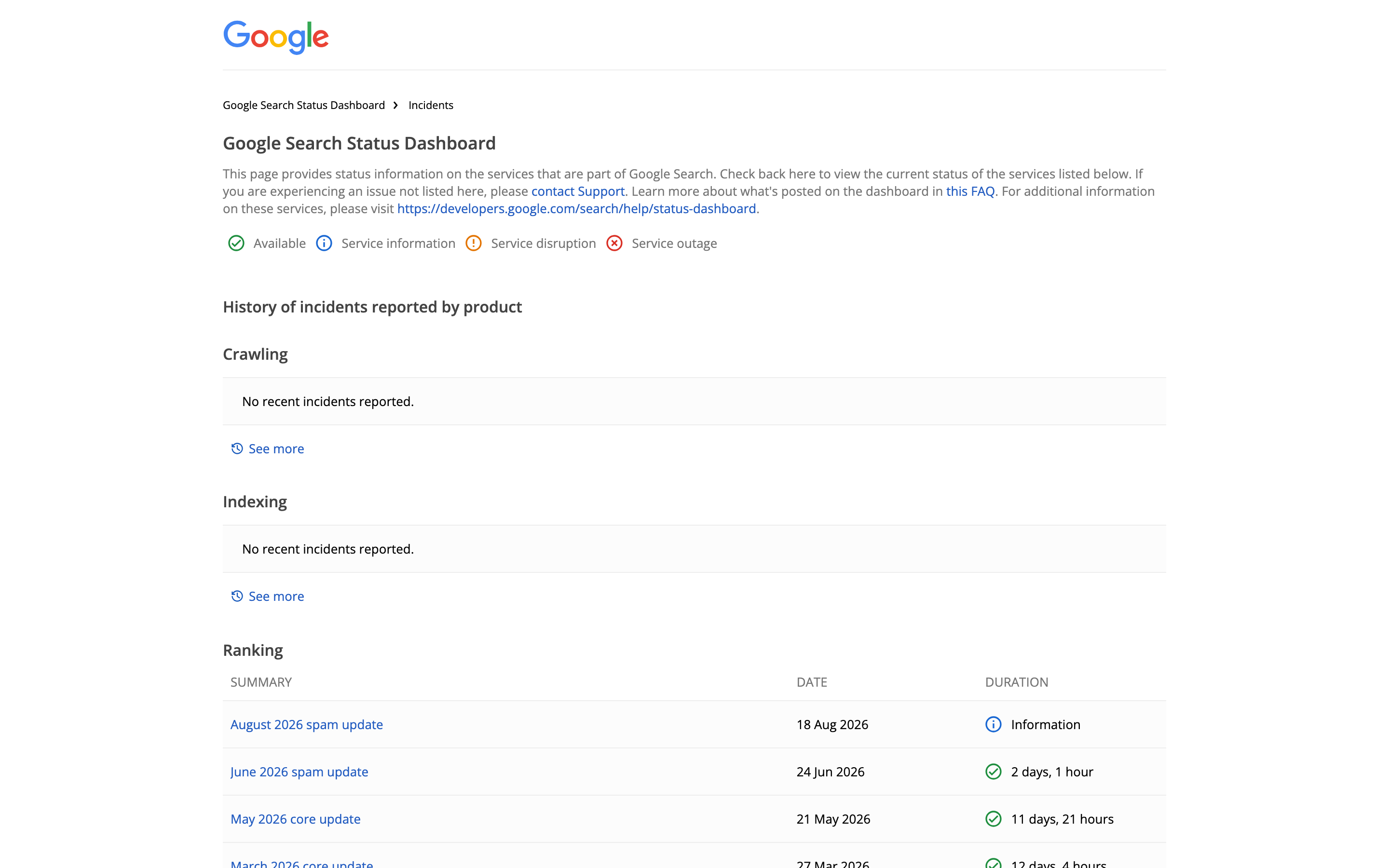This screenshot has width=1389, height=868.
Task: Click the Information status text
Action: [x=1046, y=724]
